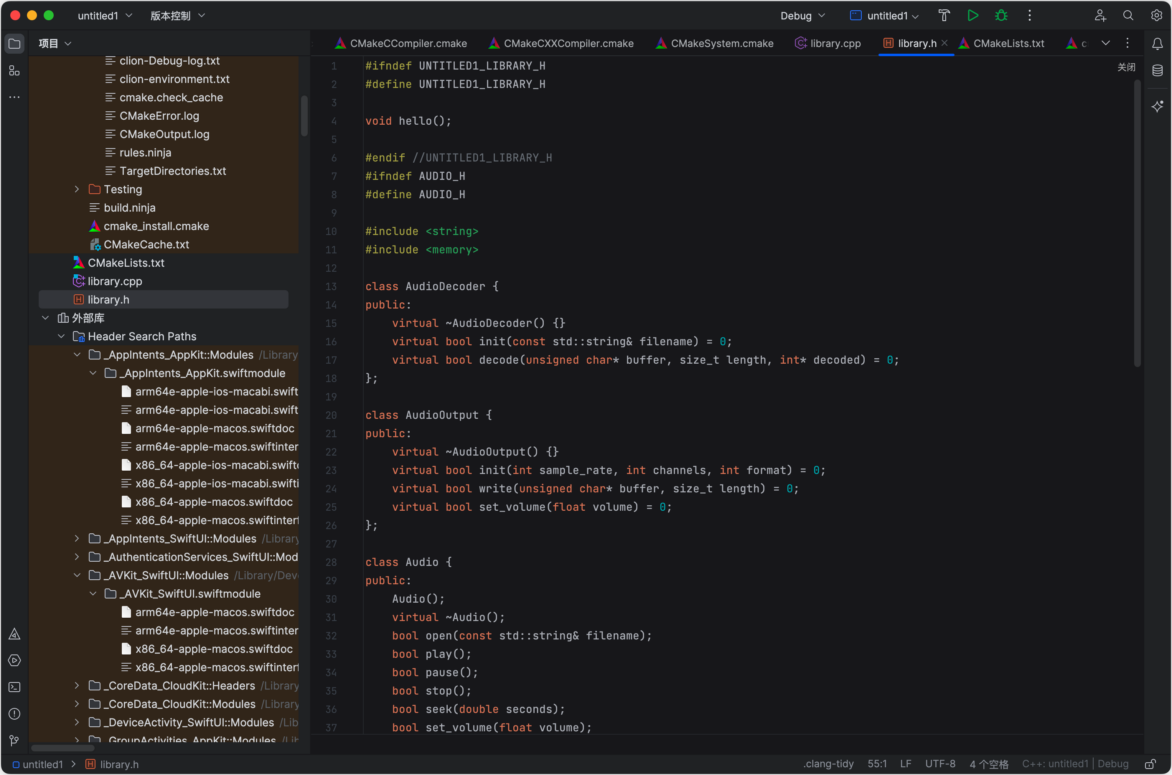Switch to the CMakeCCompiler.cmake tab

pyautogui.click(x=401, y=43)
